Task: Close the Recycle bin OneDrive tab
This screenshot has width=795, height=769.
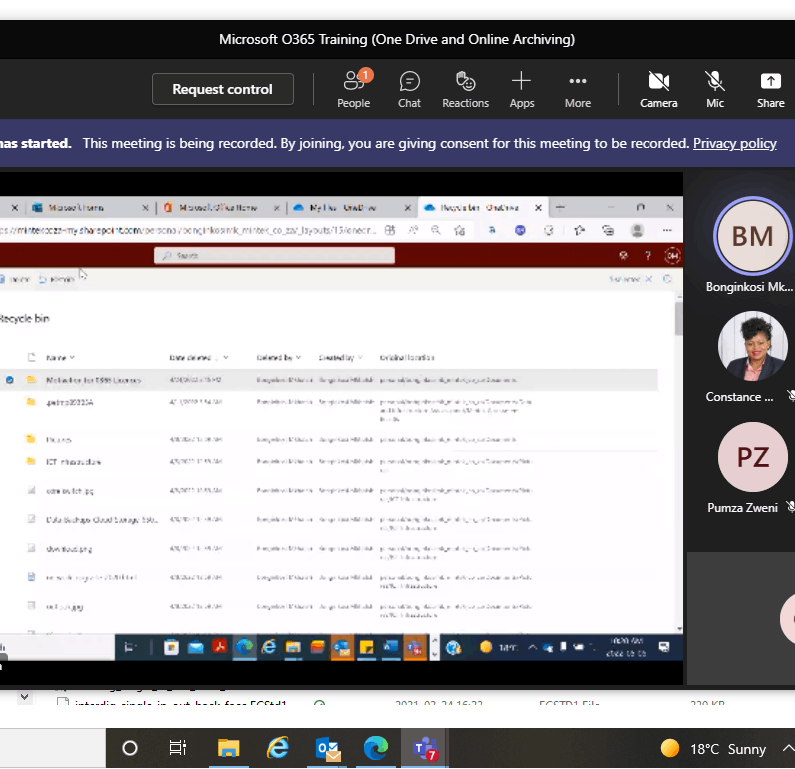Action: pyautogui.click(x=538, y=207)
